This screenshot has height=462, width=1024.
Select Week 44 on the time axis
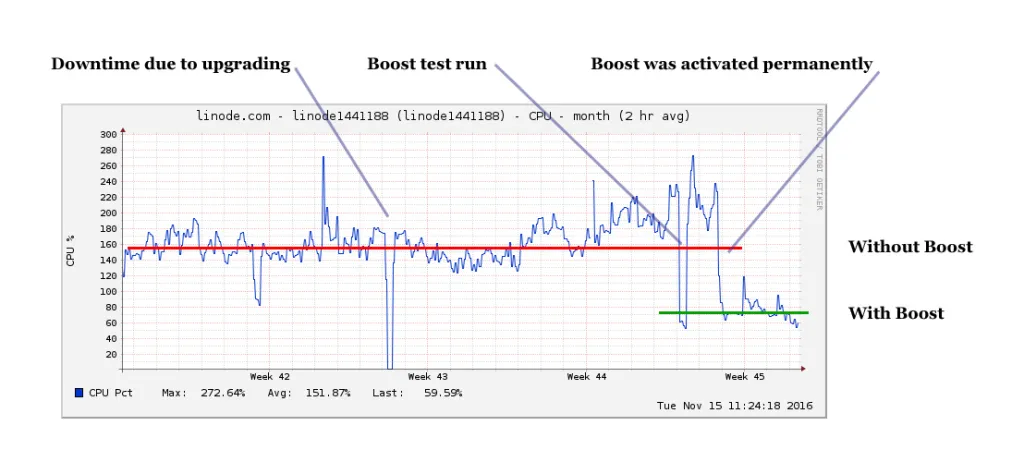(586, 377)
